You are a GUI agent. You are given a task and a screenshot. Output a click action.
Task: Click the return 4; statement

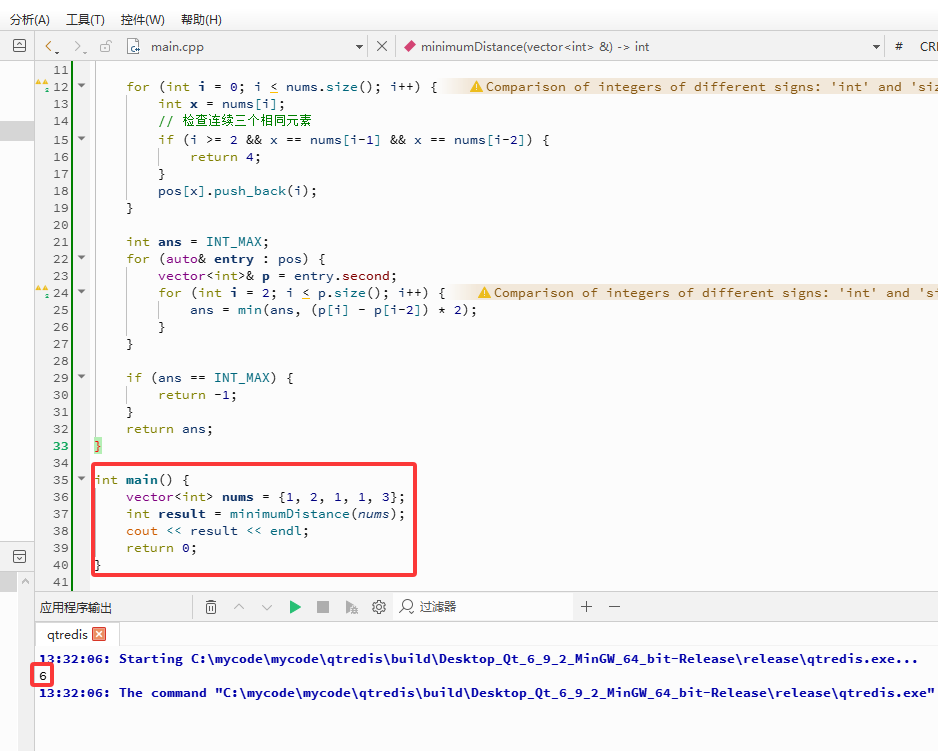pyautogui.click(x=226, y=157)
